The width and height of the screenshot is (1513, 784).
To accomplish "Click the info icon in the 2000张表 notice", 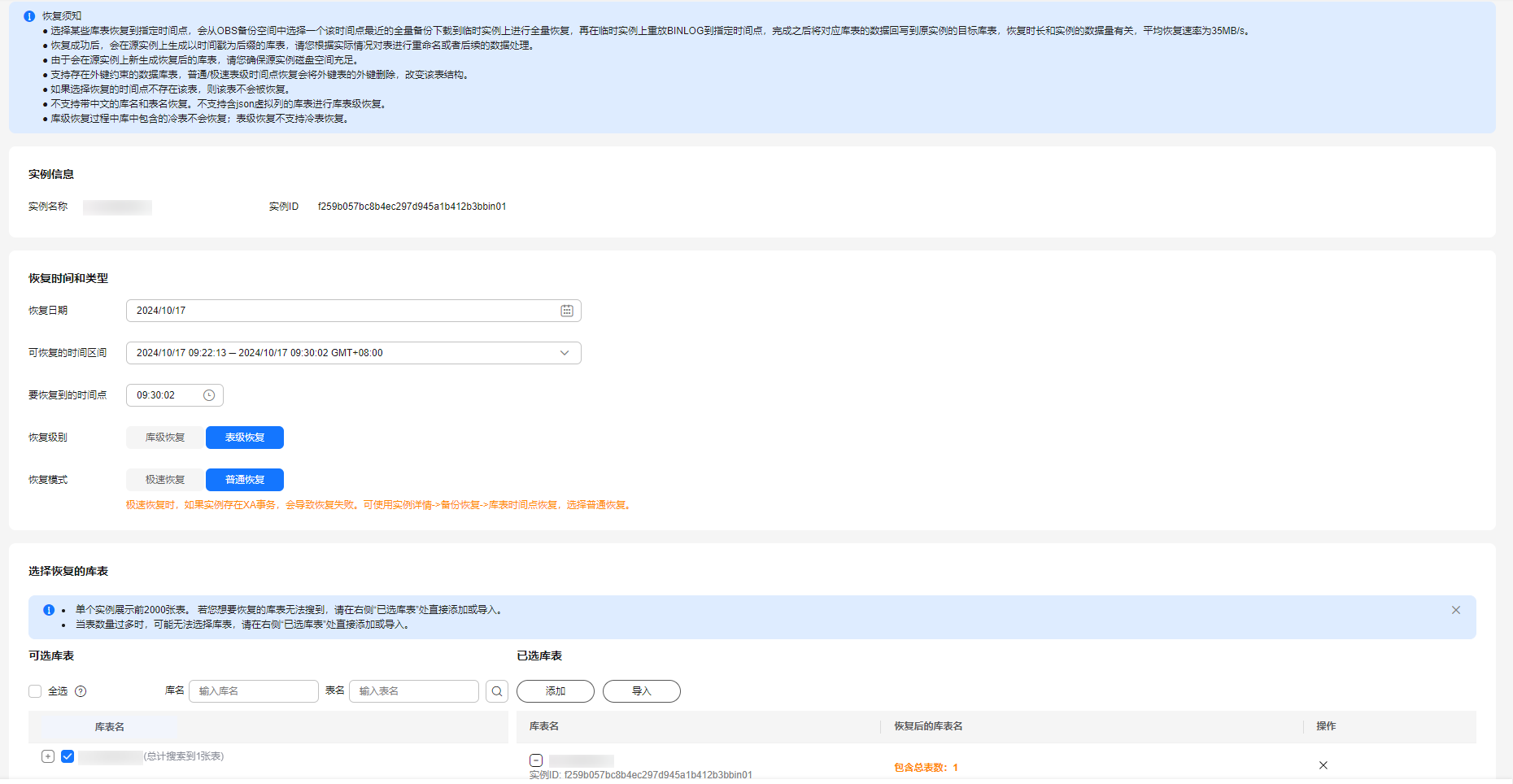I will point(49,610).
